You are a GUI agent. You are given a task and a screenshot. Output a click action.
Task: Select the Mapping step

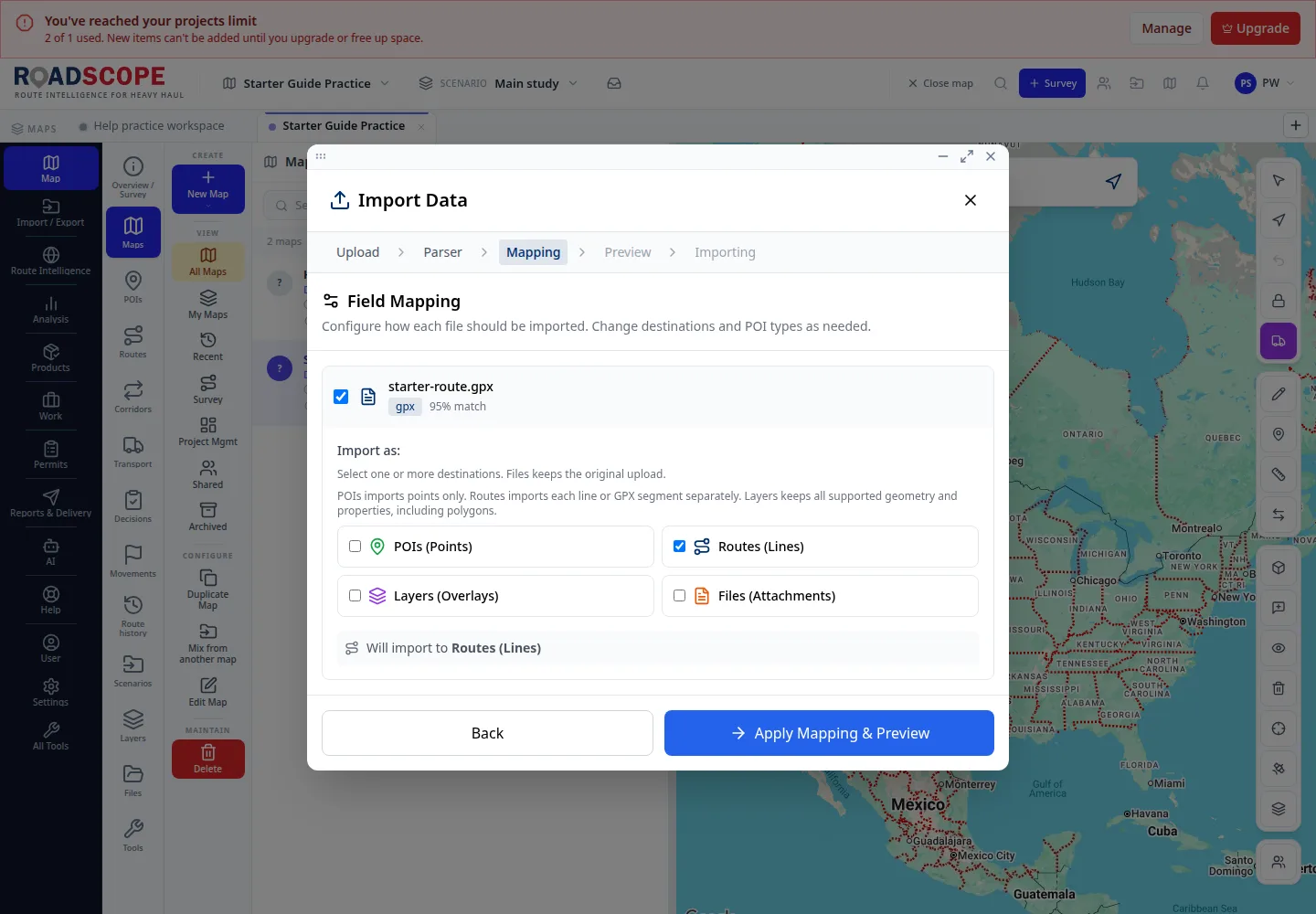tap(533, 252)
